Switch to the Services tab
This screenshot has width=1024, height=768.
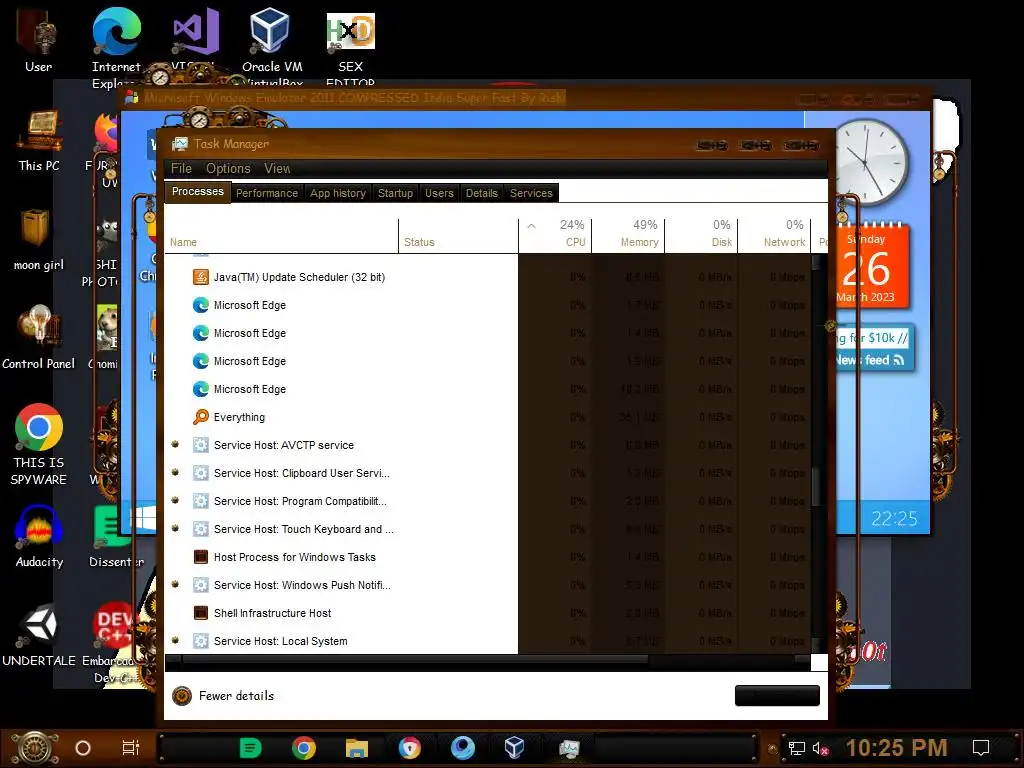(531, 193)
